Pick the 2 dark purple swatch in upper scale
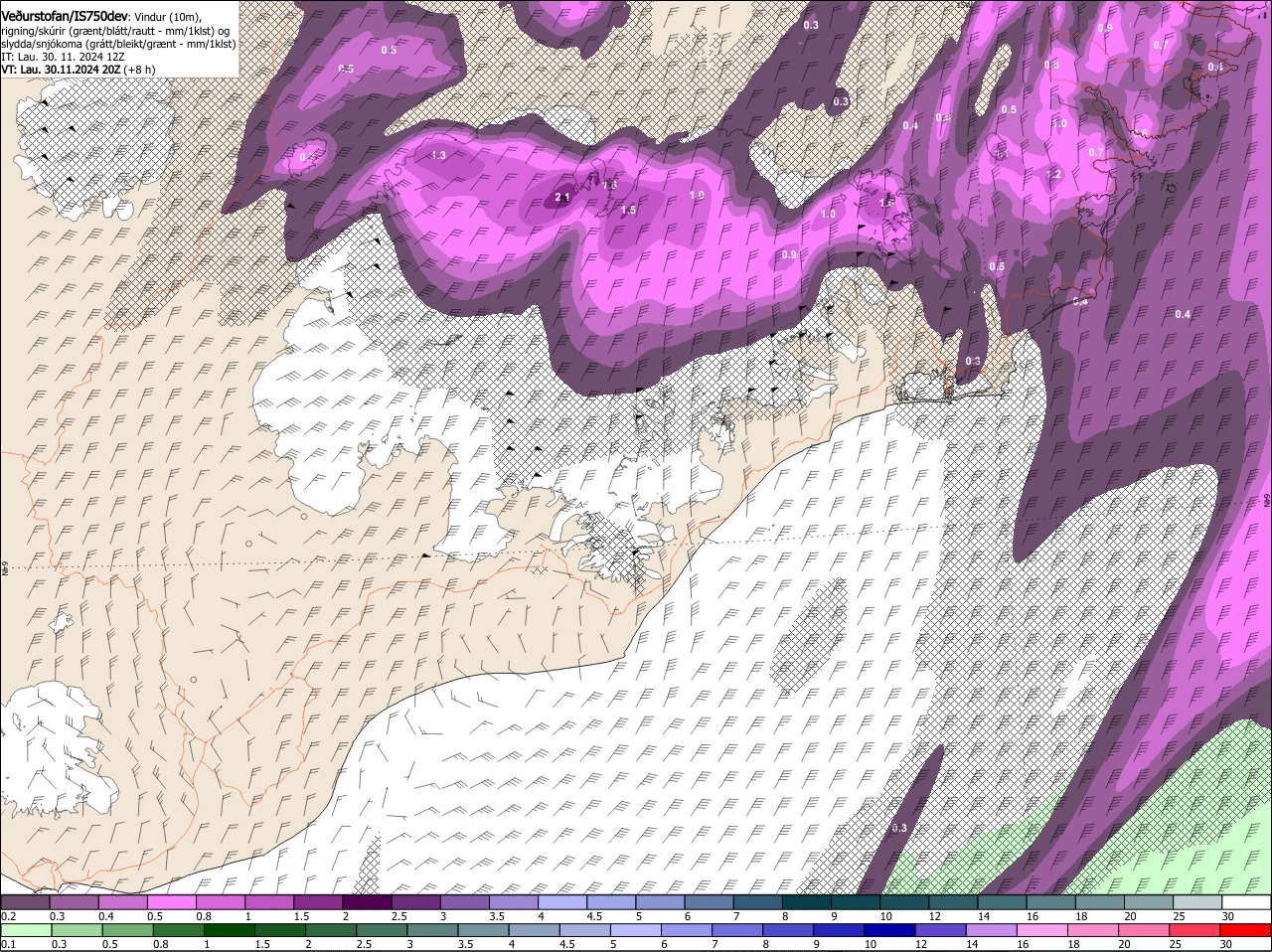The width and height of the screenshot is (1272, 952). 366,902
